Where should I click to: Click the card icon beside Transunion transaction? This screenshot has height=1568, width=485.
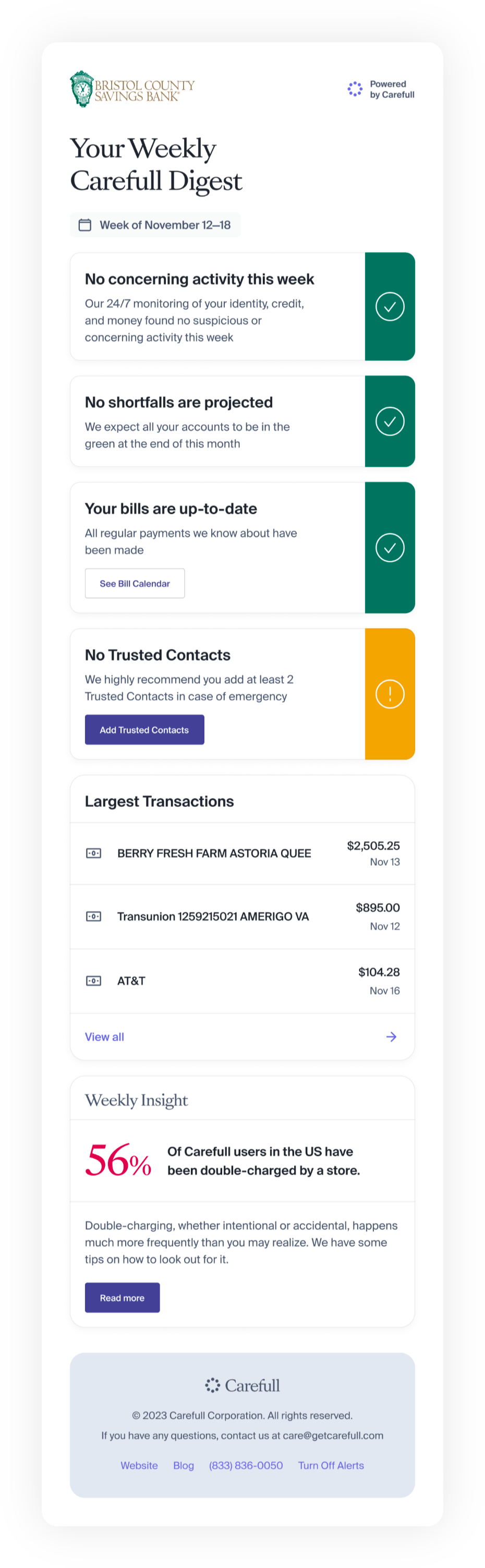click(93, 916)
